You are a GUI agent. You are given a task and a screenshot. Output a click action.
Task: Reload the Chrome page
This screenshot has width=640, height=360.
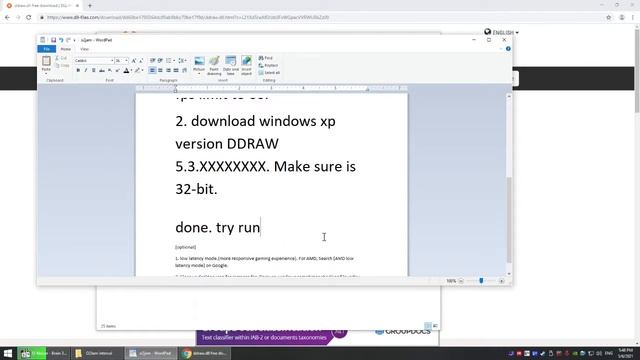pyautogui.click(x=29, y=18)
